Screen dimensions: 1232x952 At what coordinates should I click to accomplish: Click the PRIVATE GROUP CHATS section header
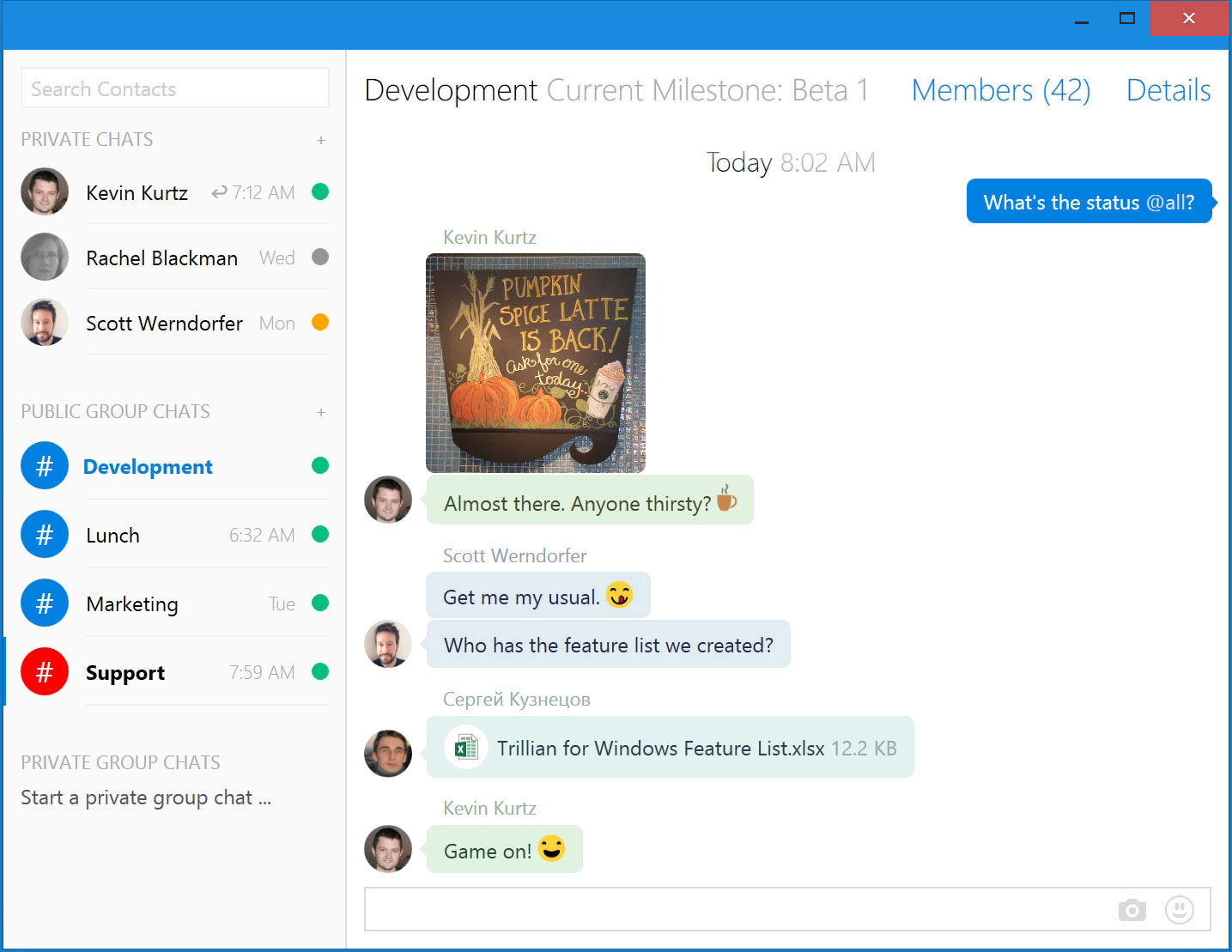click(x=120, y=762)
